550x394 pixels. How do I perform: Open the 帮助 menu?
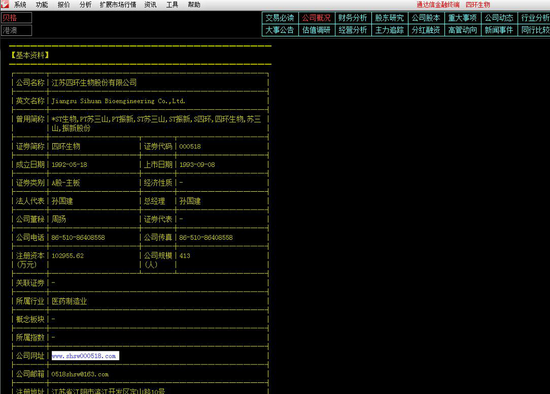click(194, 5)
